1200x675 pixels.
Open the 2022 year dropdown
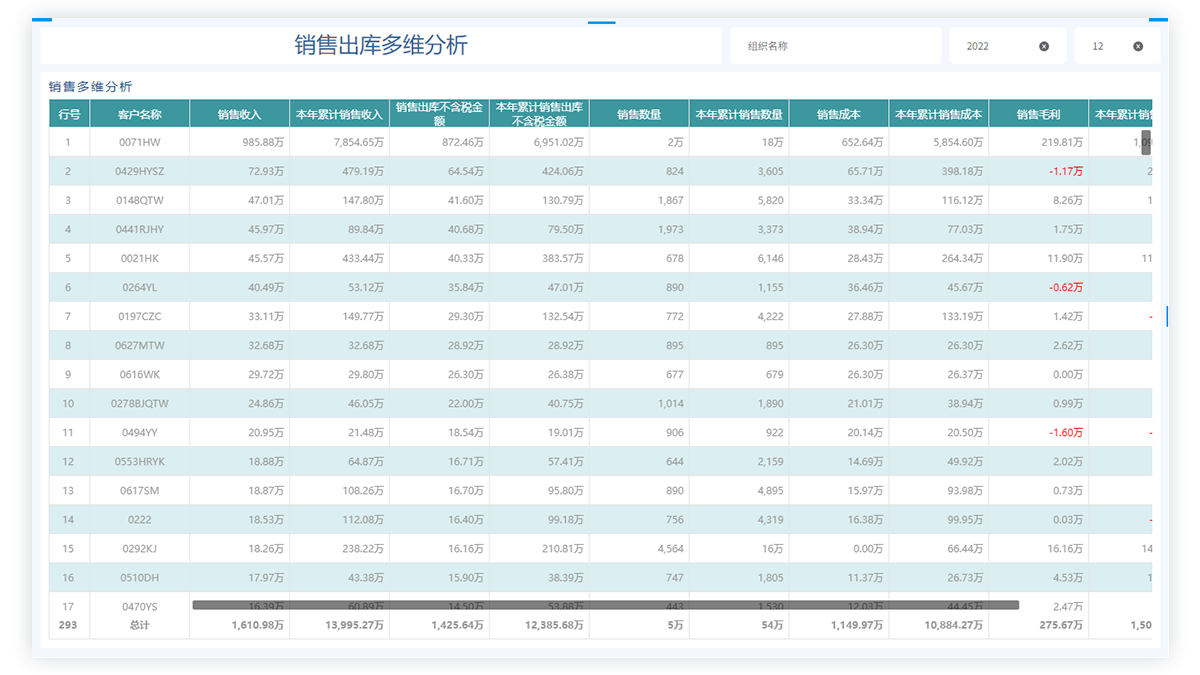(x=990, y=46)
